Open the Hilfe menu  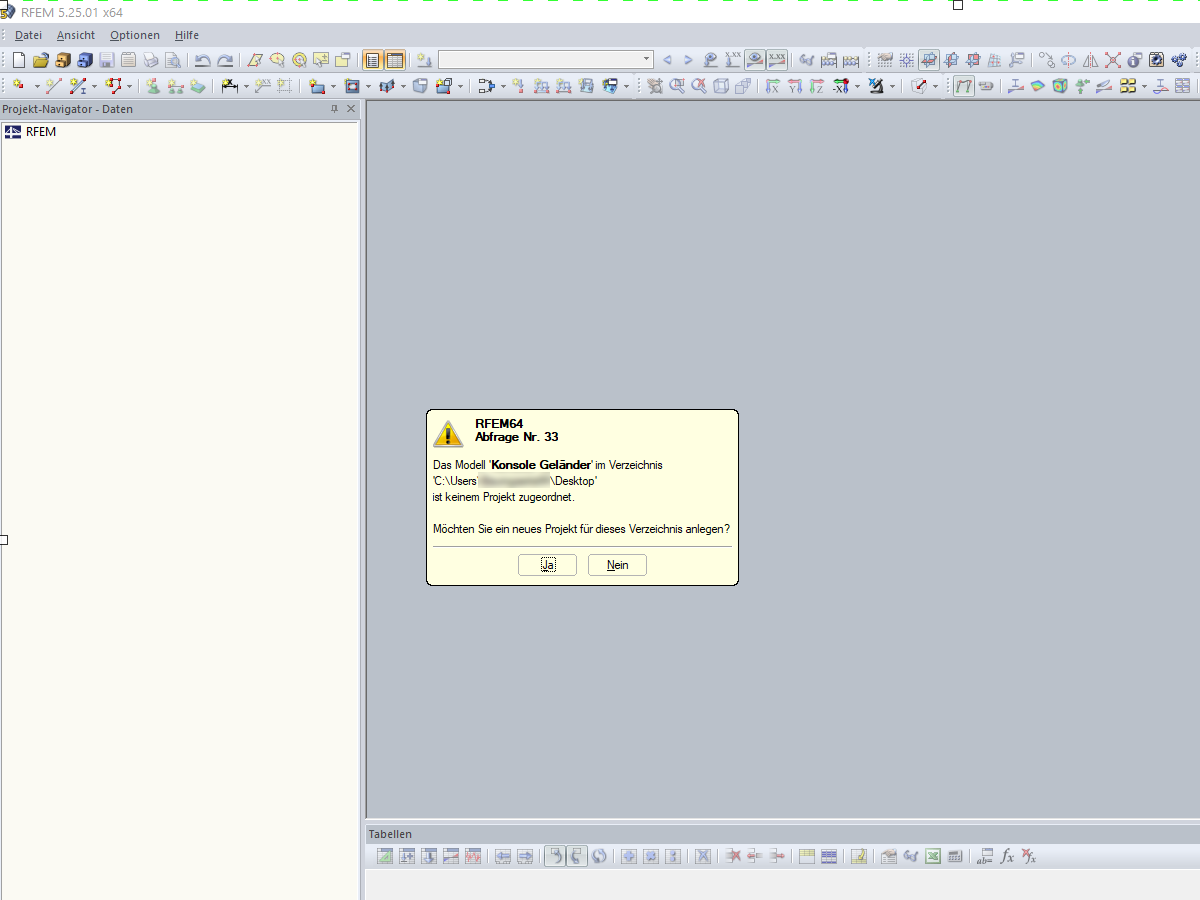(x=187, y=35)
